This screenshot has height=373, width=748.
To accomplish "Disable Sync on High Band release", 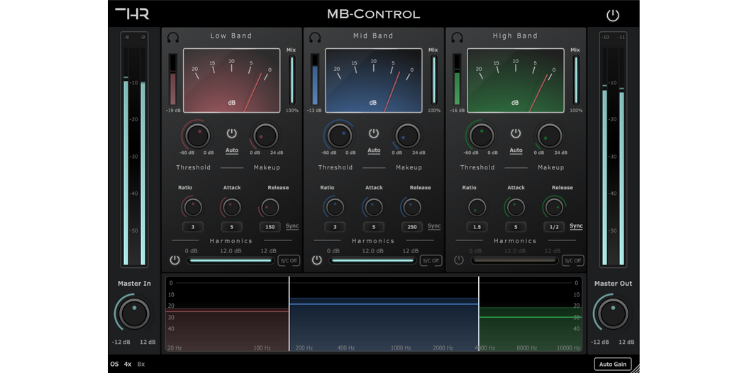I will (576, 226).
